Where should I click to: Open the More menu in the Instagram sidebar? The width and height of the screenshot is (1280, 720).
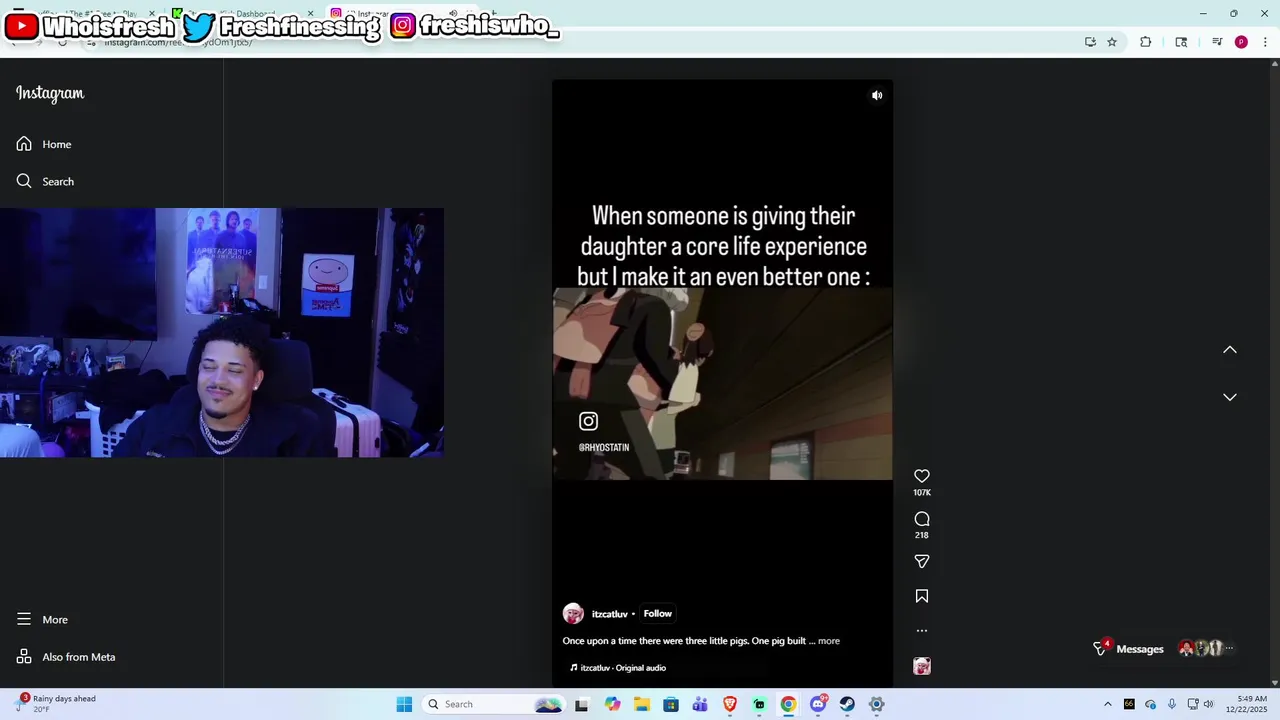(42, 619)
